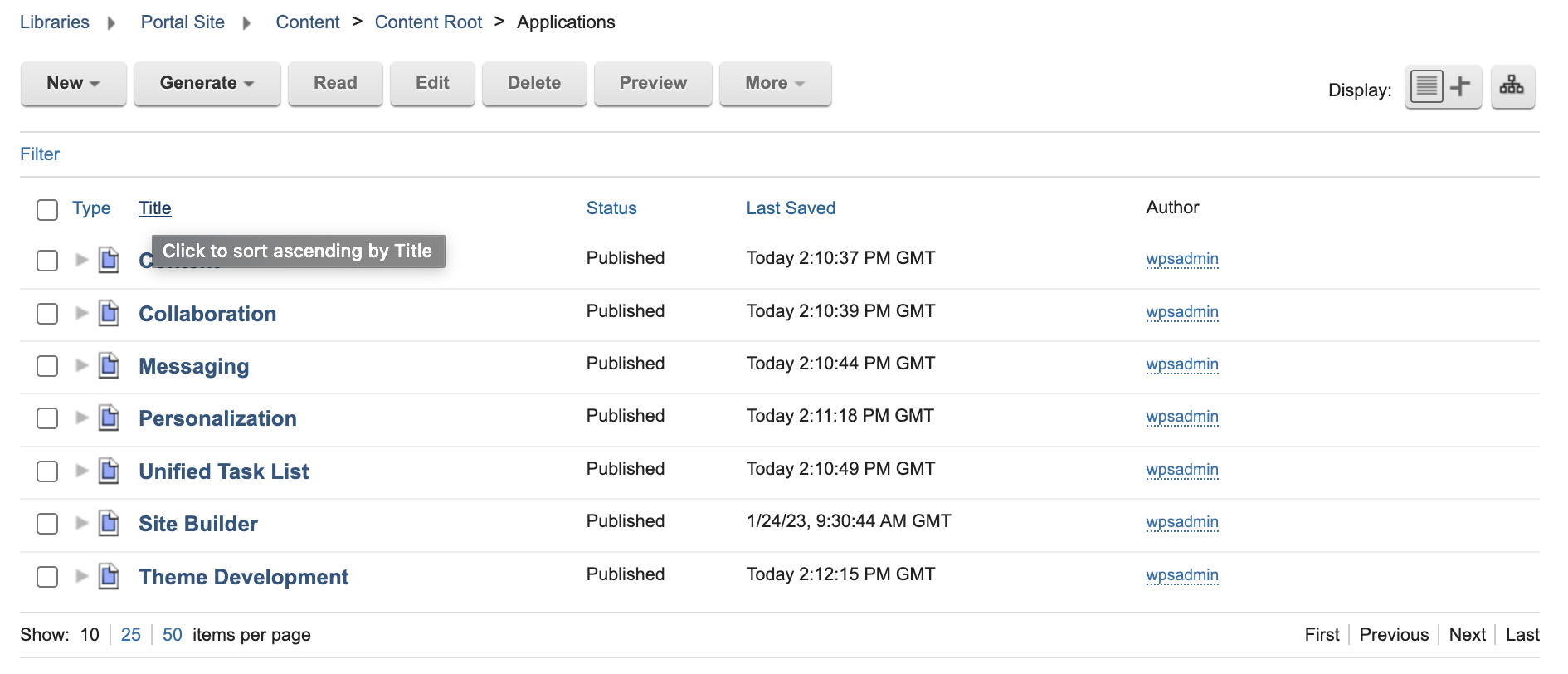
Task: Check the Unified Task List checkbox
Action: coord(47,471)
